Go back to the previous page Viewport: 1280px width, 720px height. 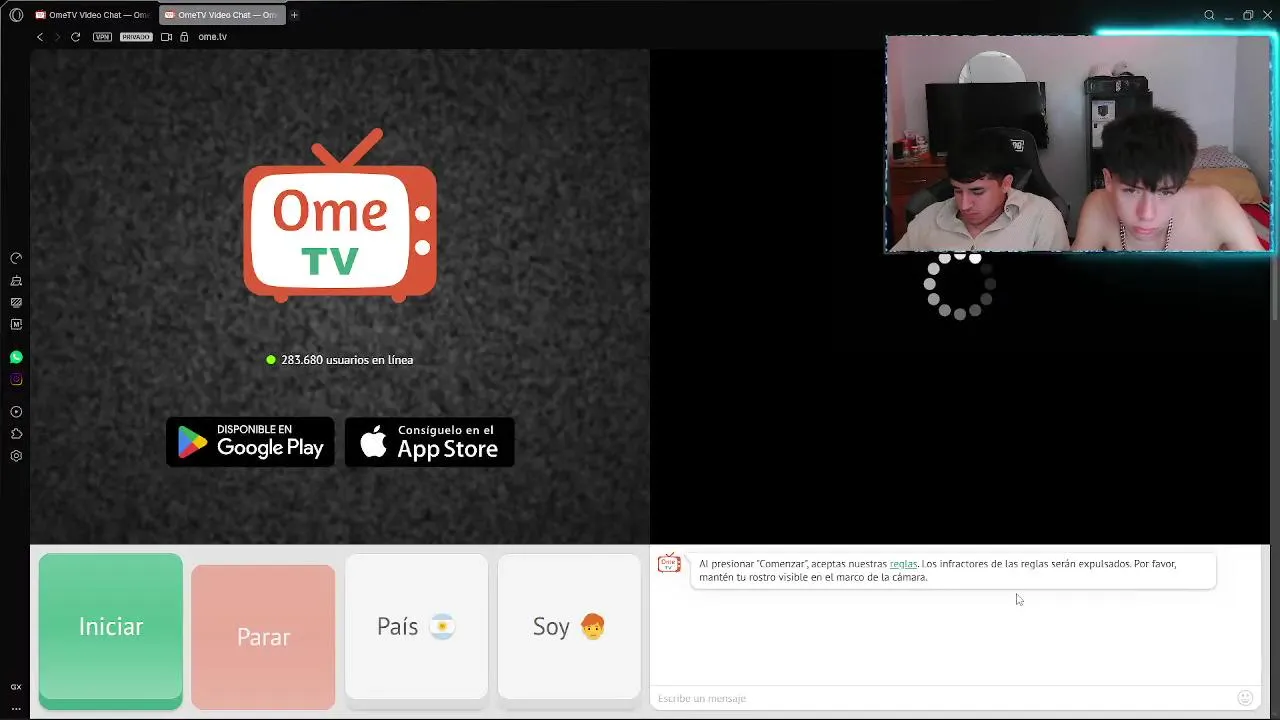point(40,37)
